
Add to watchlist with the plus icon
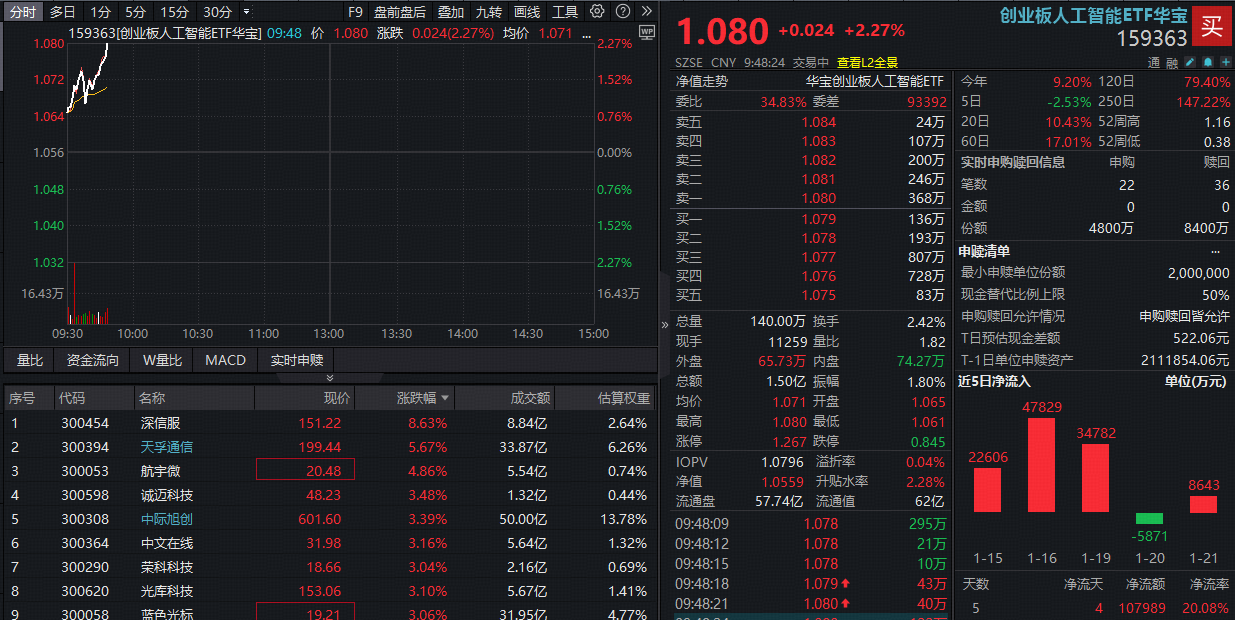(1223, 62)
